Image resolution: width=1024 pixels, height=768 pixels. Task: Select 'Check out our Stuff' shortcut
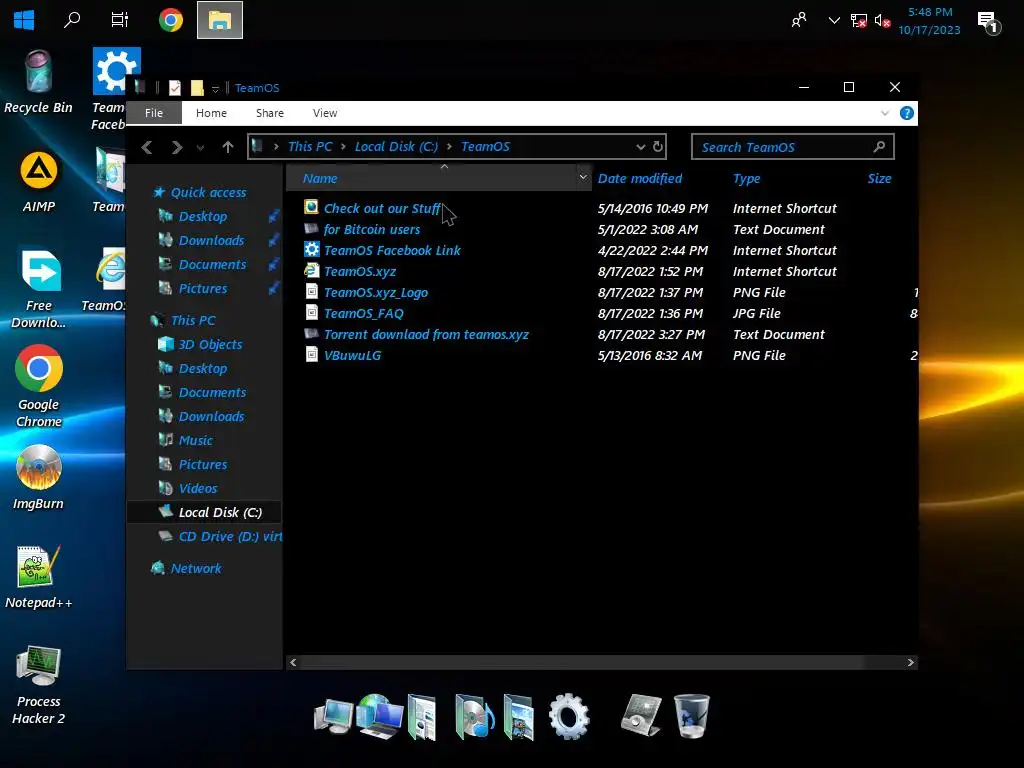pyautogui.click(x=382, y=208)
